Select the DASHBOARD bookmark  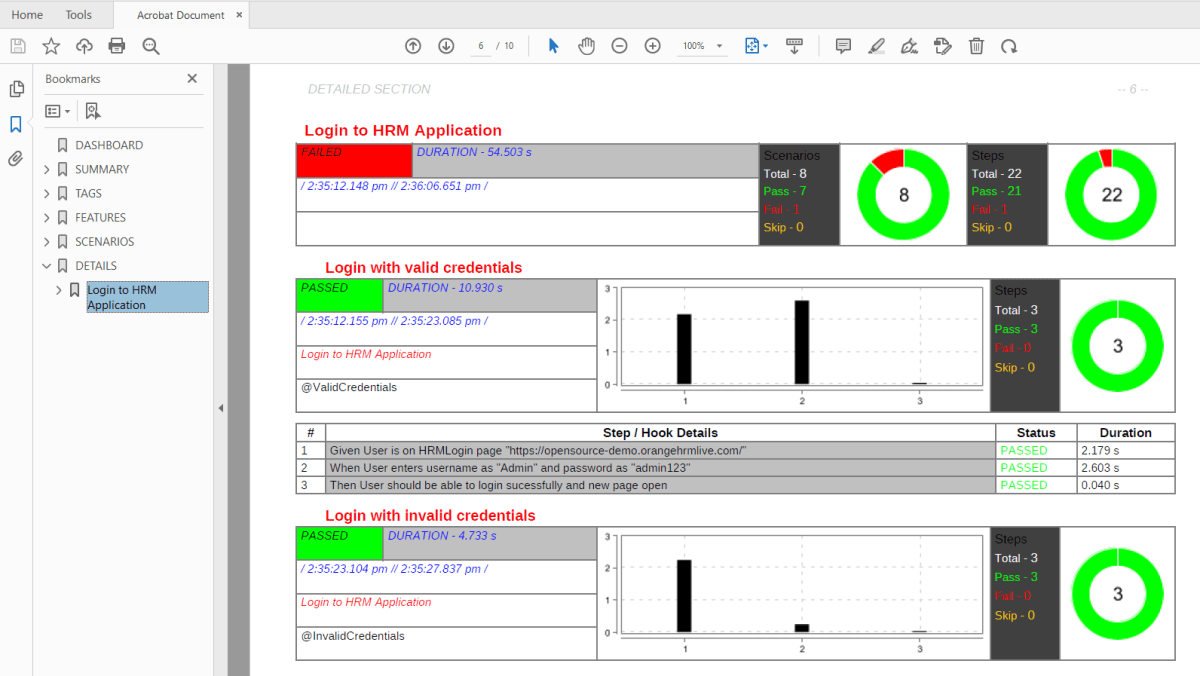click(x=108, y=145)
